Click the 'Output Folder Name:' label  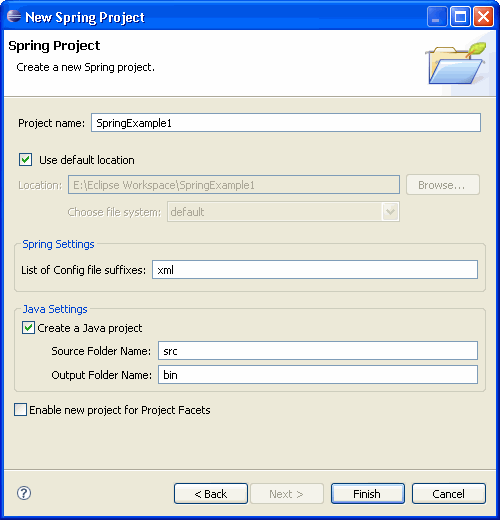pyautogui.click(x=101, y=375)
